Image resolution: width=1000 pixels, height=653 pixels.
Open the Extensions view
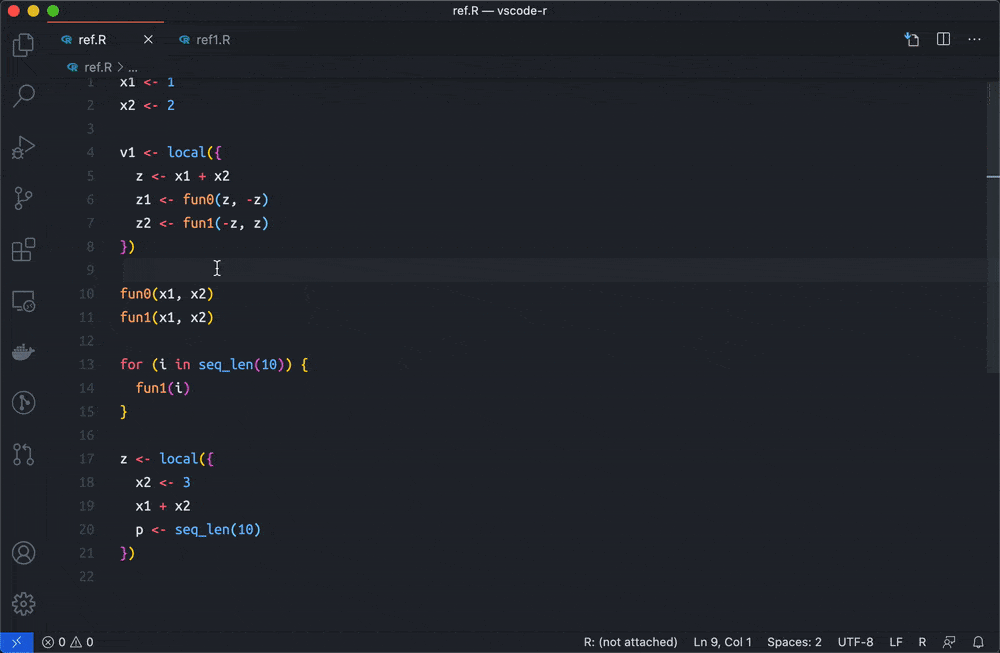[x=24, y=249]
